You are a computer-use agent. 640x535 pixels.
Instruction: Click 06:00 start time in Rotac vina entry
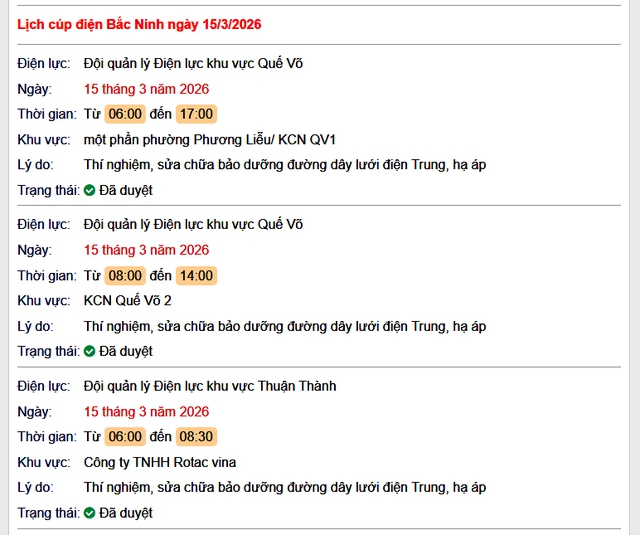(126, 437)
